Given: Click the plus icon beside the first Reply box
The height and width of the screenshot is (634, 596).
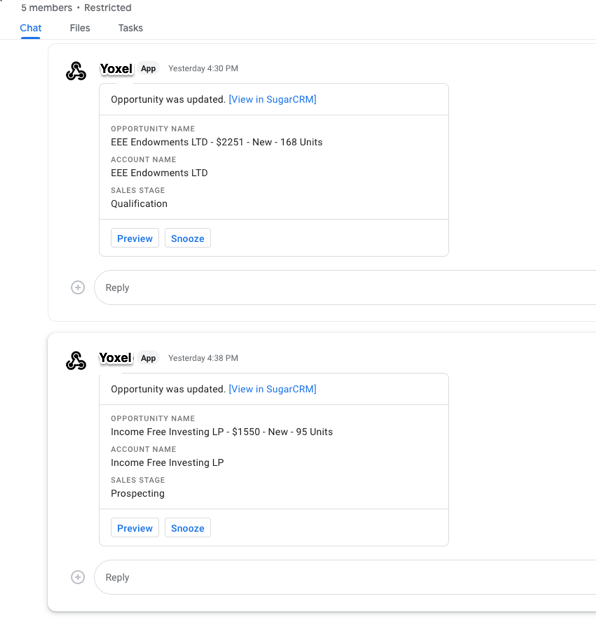Looking at the screenshot, I should (78, 287).
